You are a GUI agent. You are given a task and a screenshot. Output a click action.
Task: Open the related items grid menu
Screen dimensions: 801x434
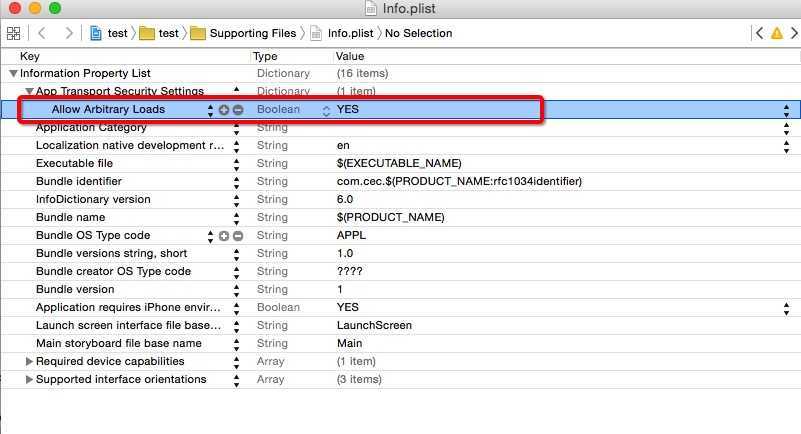click(x=14, y=33)
